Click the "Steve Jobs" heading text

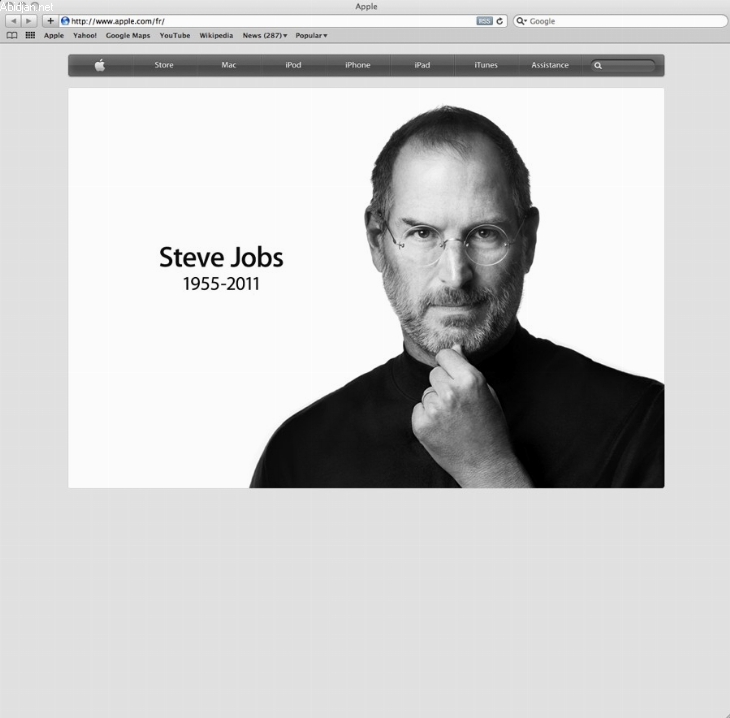[x=221, y=257]
